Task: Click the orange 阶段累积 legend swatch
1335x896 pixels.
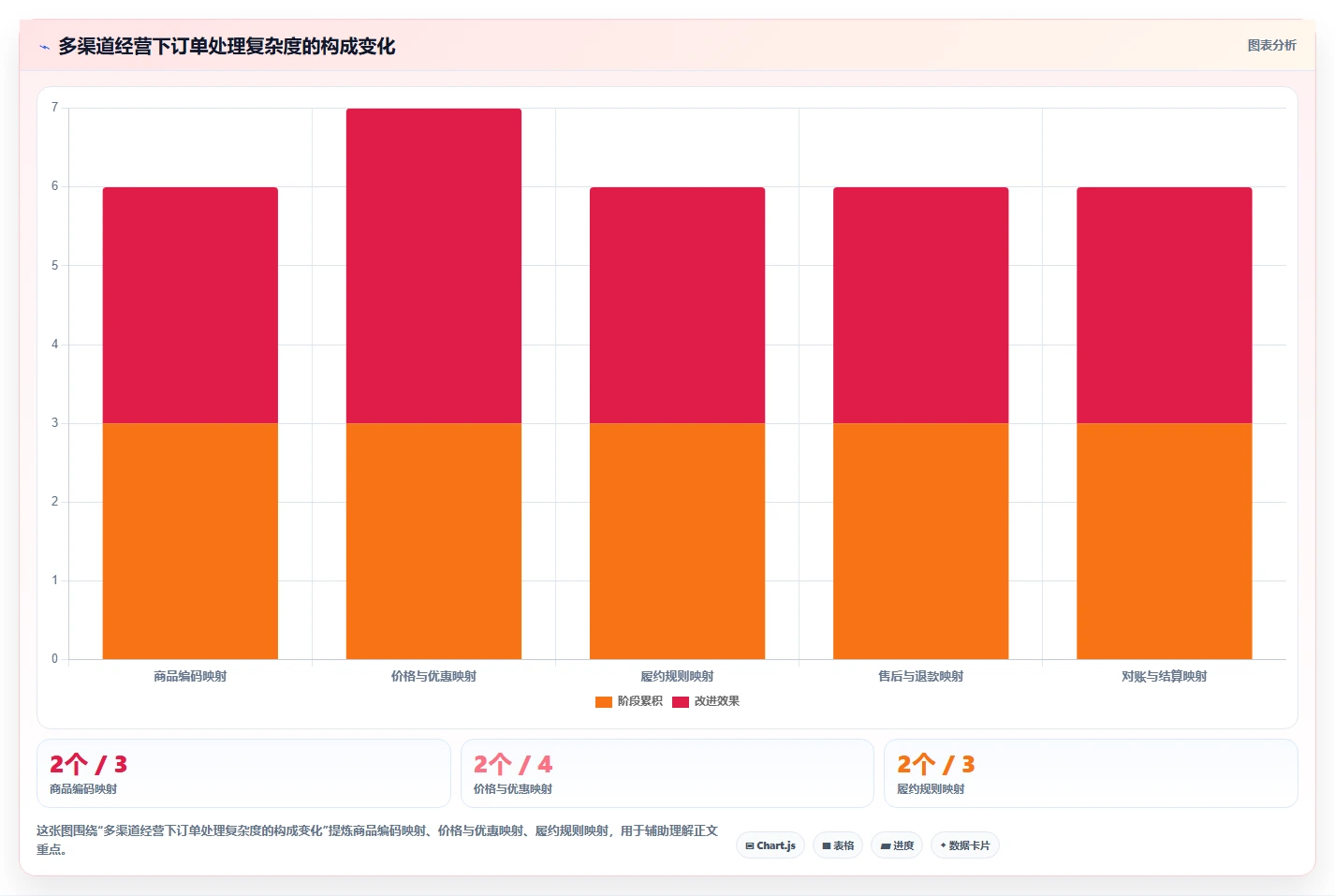Action: click(x=604, y=701)
